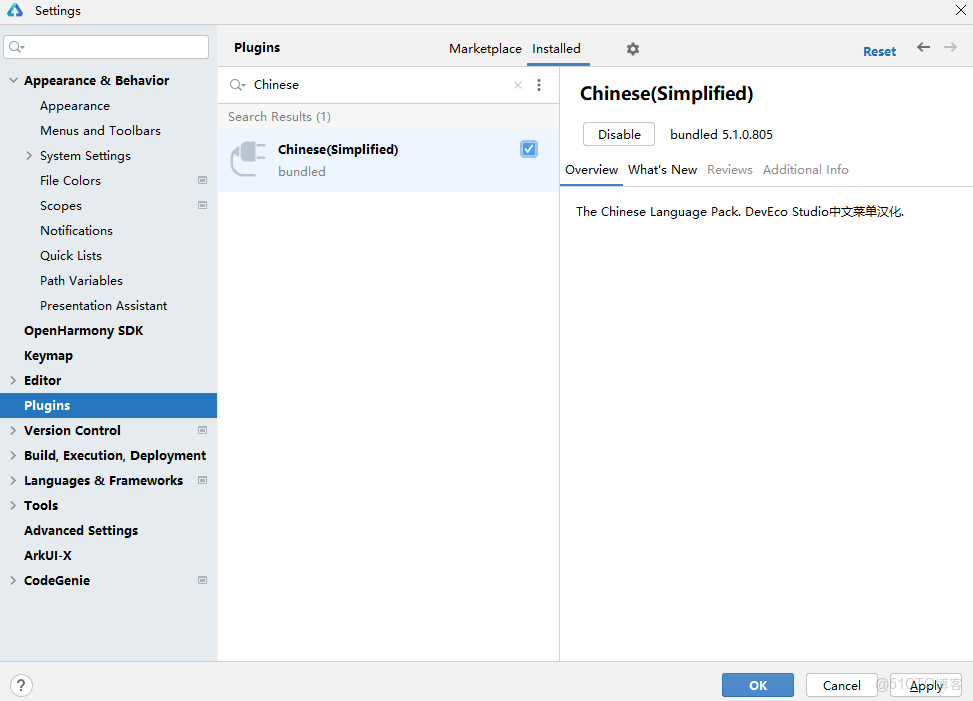This screenshot has width=973, height=701.
Task: Click the help question mark icon
Action: (x=21, y=685)
